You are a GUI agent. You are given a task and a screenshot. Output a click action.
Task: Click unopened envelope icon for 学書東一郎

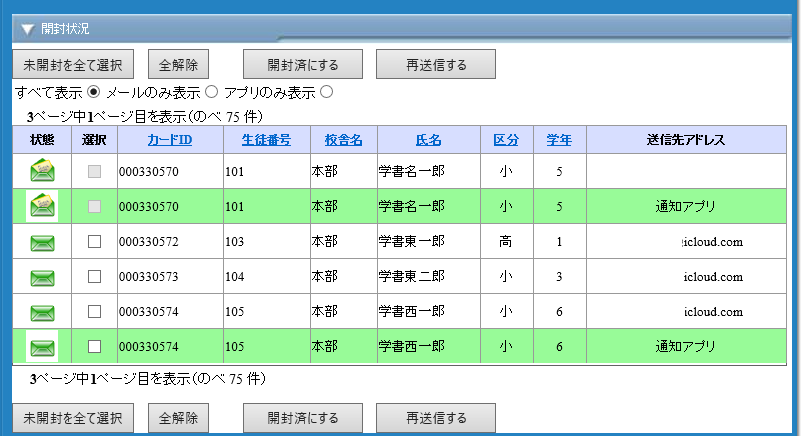pos(42,242)
